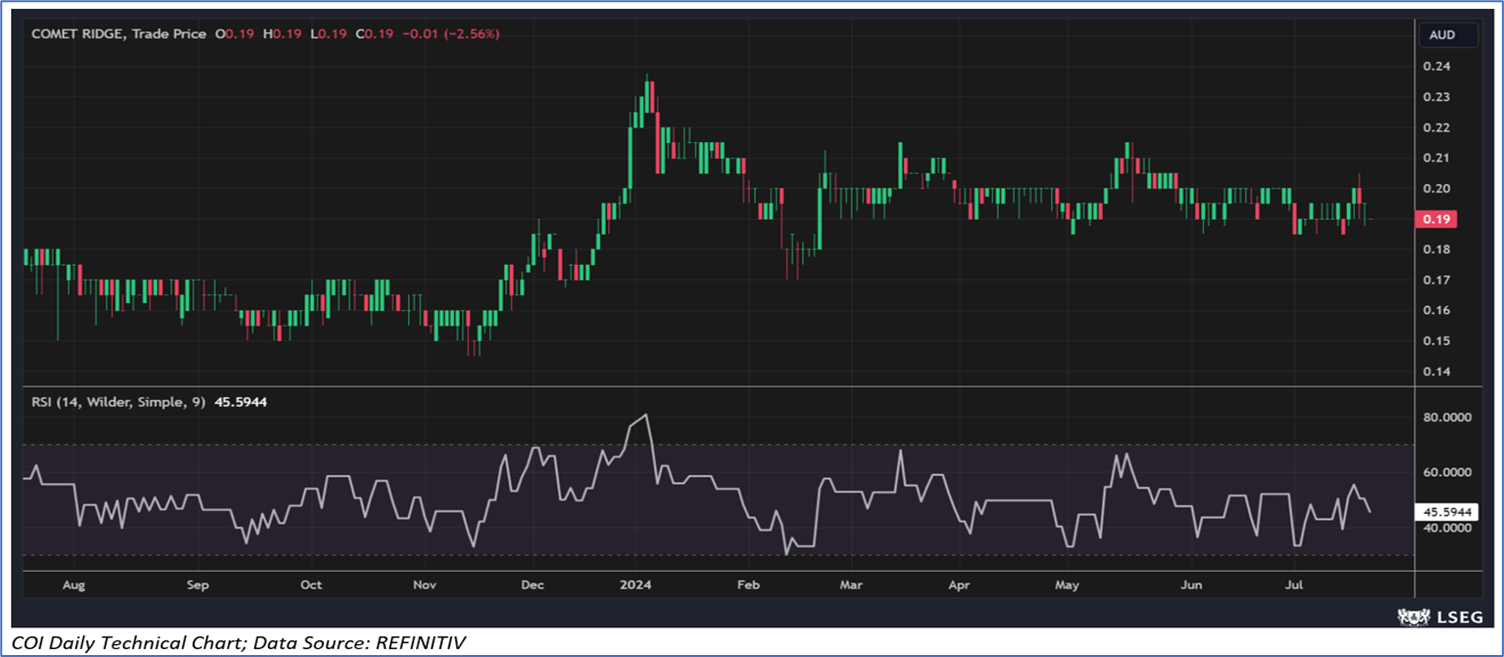Click the Aug label on time axis
The width and height of the screenshot is (1504, 657).
(x=74, y=585)
